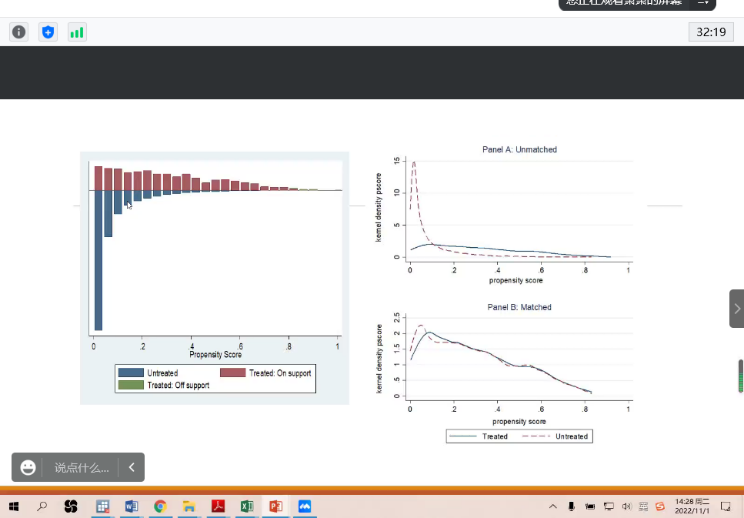Image resolution: width=744 pixels, height=518 pixels.
Task: Switch to PowerPoint in taskbar
Action: (x=276, y=506)
